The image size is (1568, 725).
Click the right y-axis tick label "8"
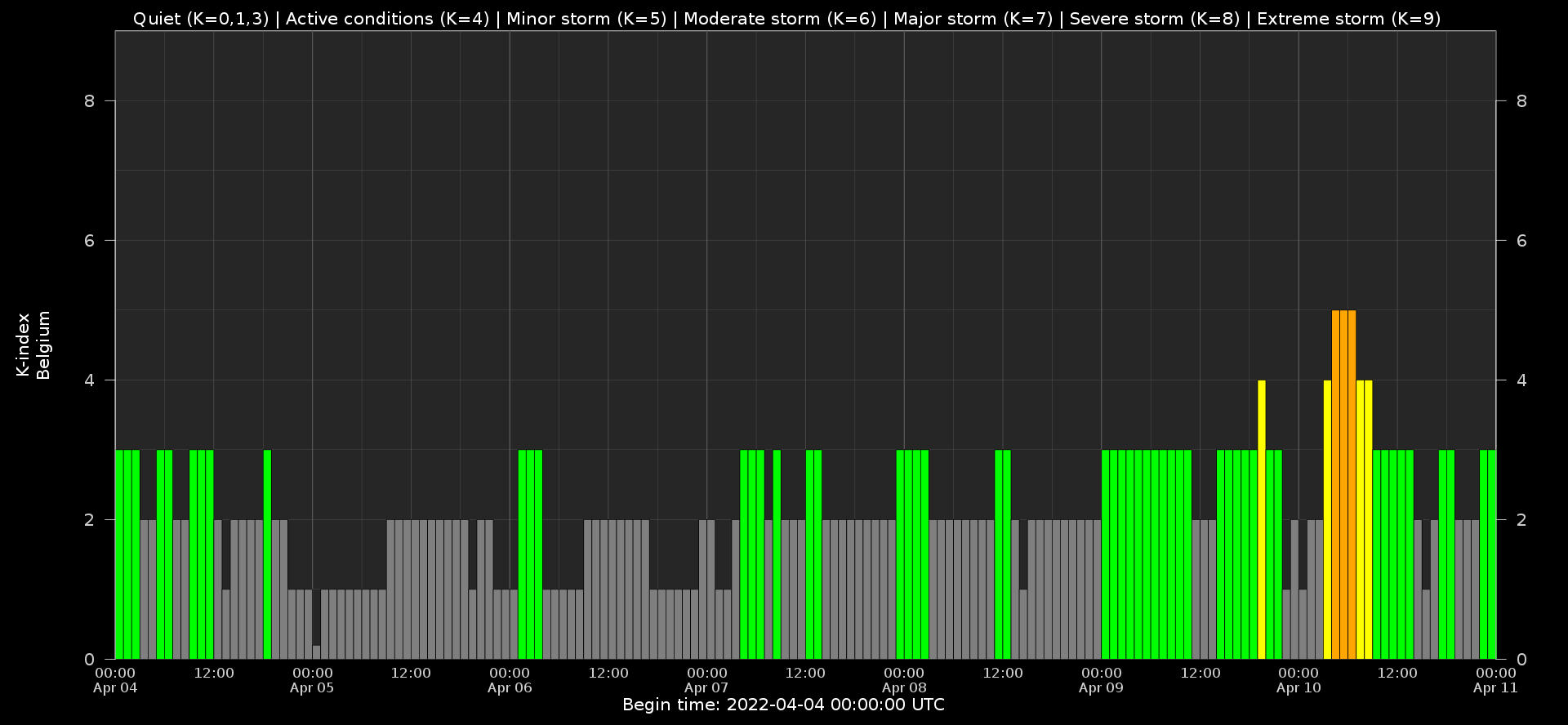[x=1521, y=101]
